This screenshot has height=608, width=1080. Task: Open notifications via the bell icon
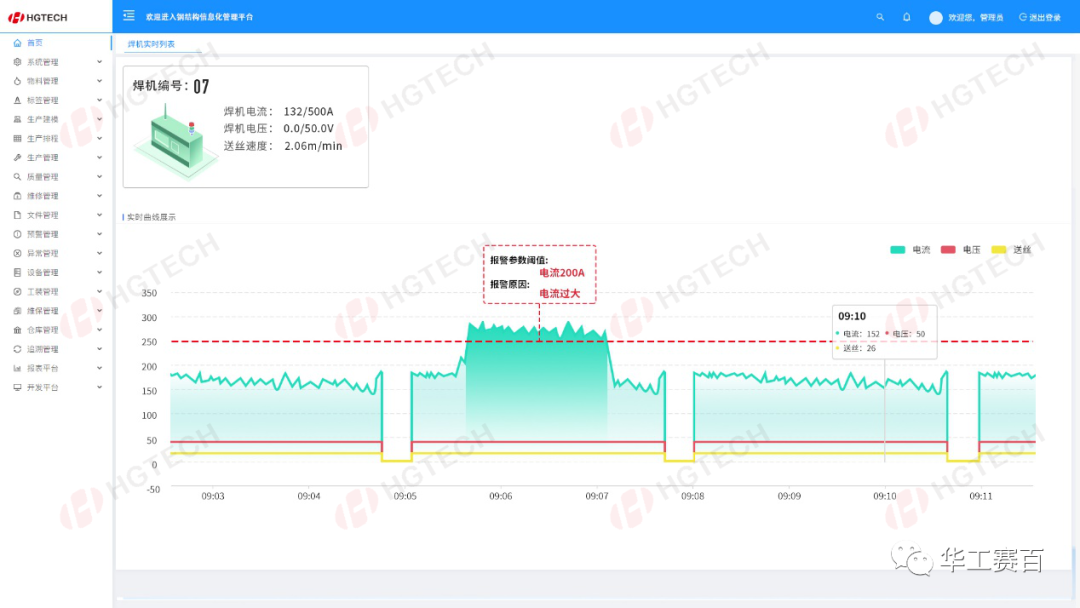907,17
